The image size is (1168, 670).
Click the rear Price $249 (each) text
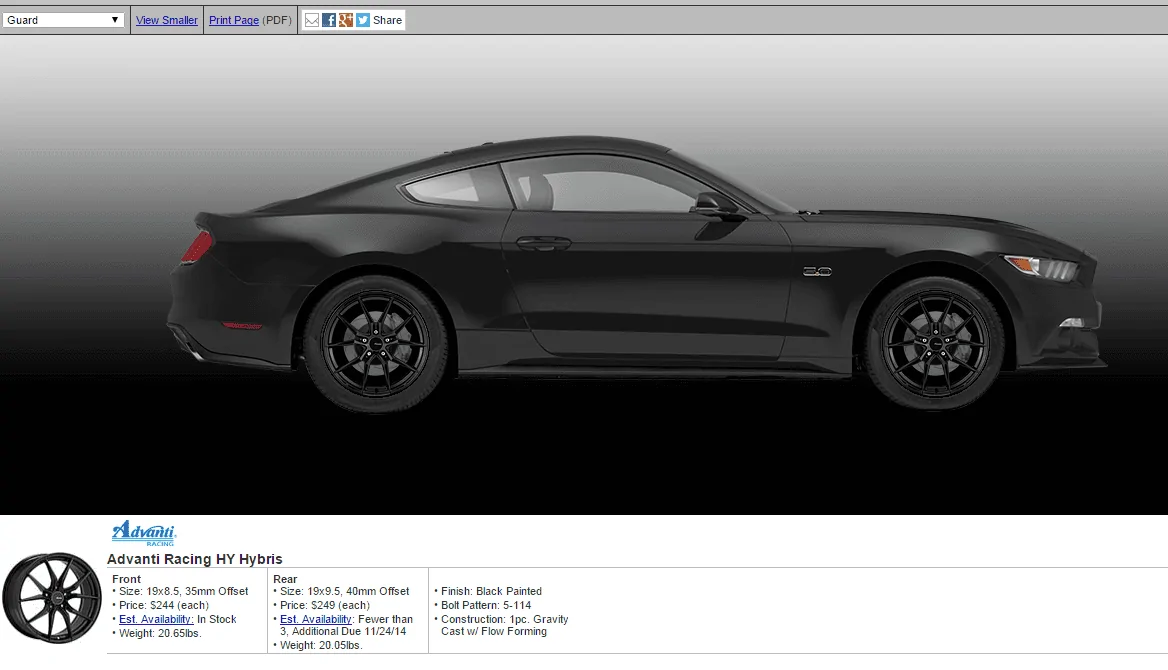click(325, 605)
